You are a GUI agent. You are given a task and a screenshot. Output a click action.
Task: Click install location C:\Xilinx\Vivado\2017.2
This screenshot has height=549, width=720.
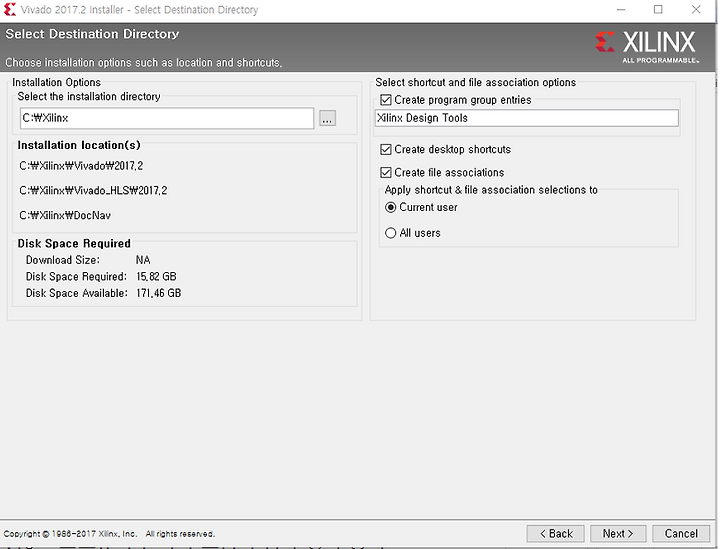click(81, 166)
